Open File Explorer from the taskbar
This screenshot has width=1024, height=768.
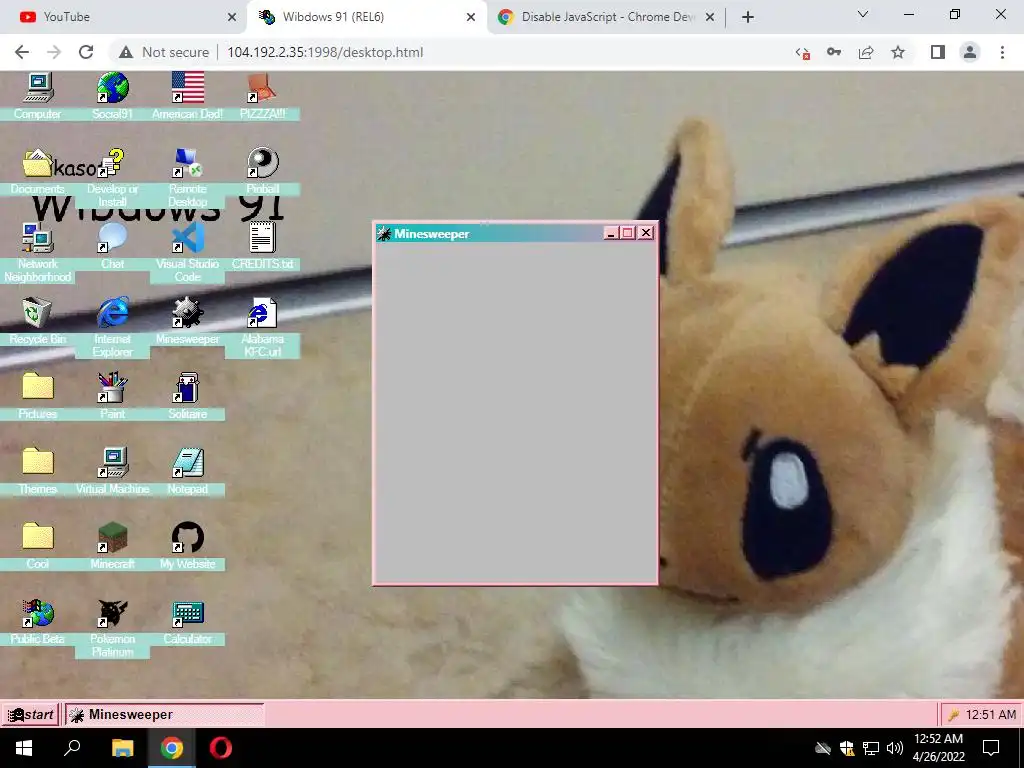pos(122,748)
